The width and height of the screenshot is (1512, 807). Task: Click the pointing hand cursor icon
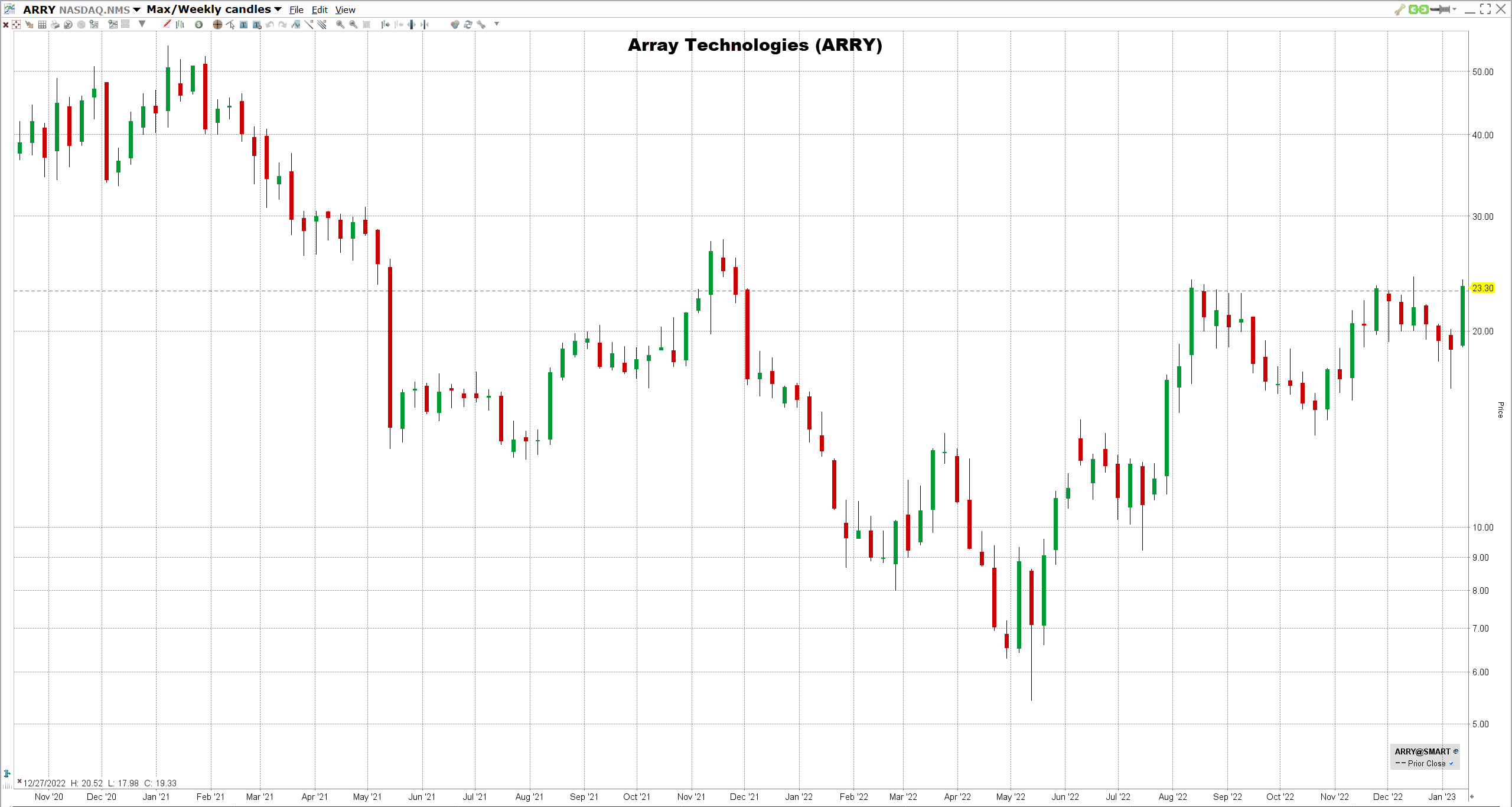tap(29, 24)
